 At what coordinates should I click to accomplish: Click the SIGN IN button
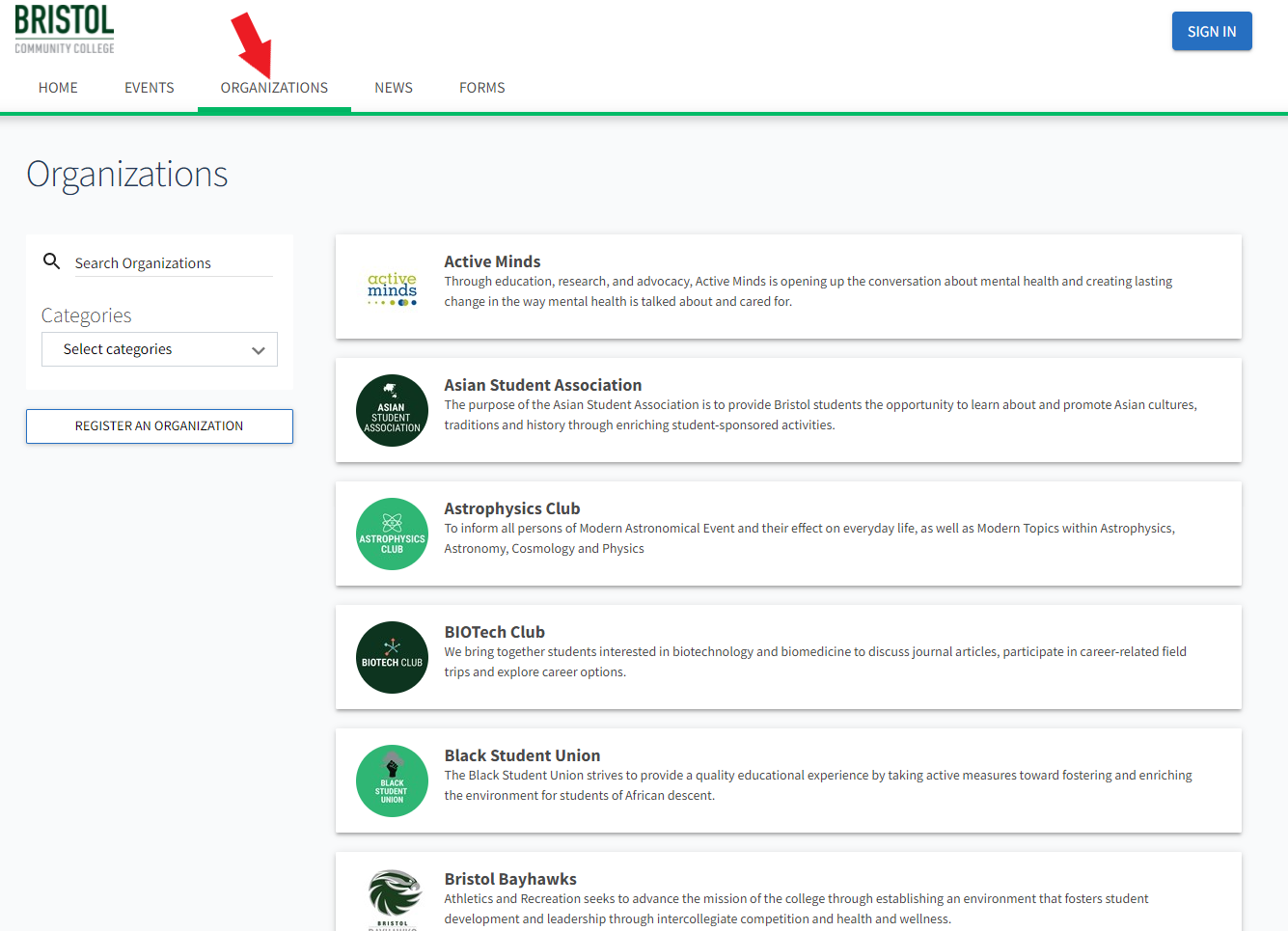tap(1212, 31)
